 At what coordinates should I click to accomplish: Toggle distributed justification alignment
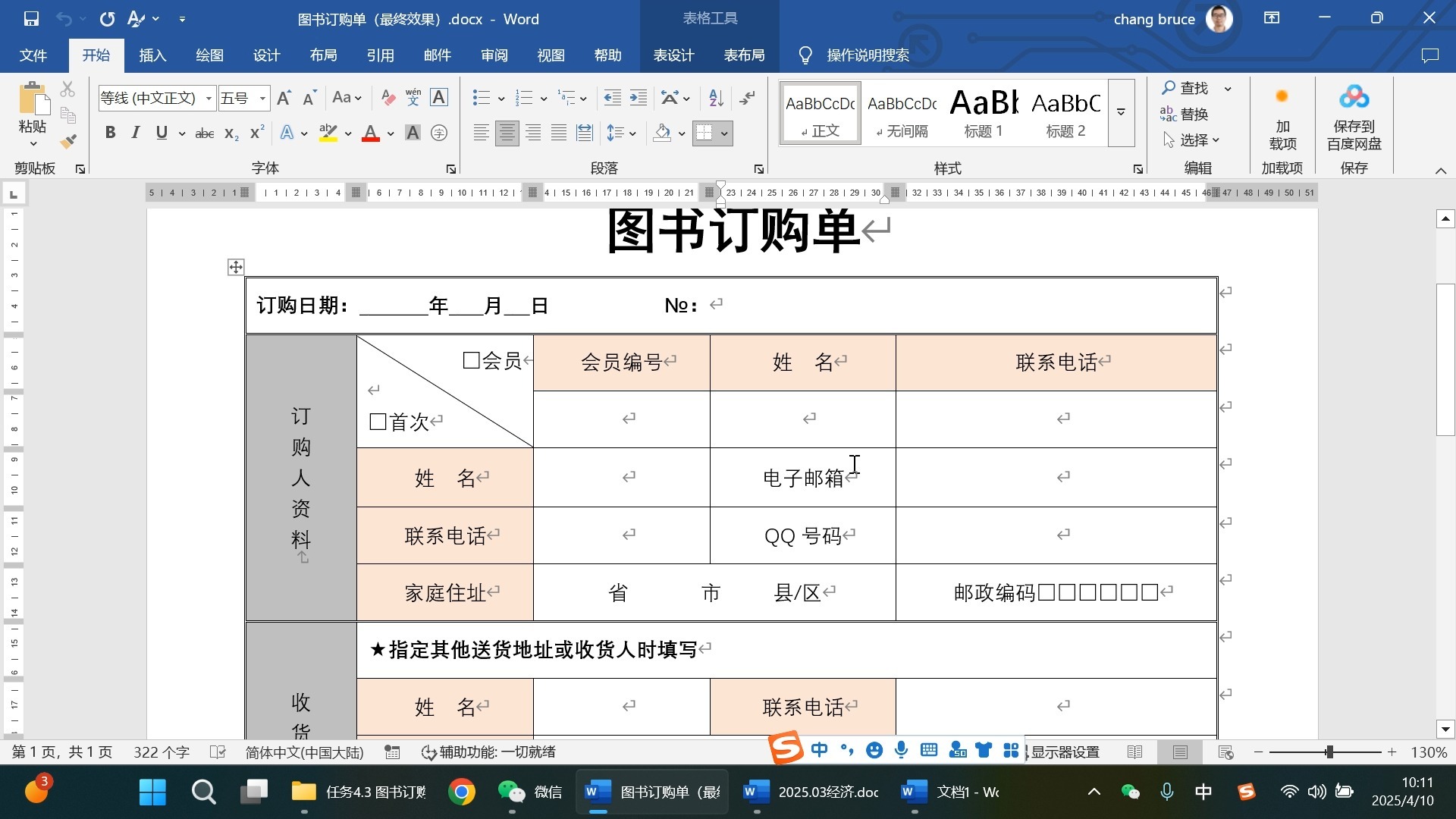[x=584, y=132]
